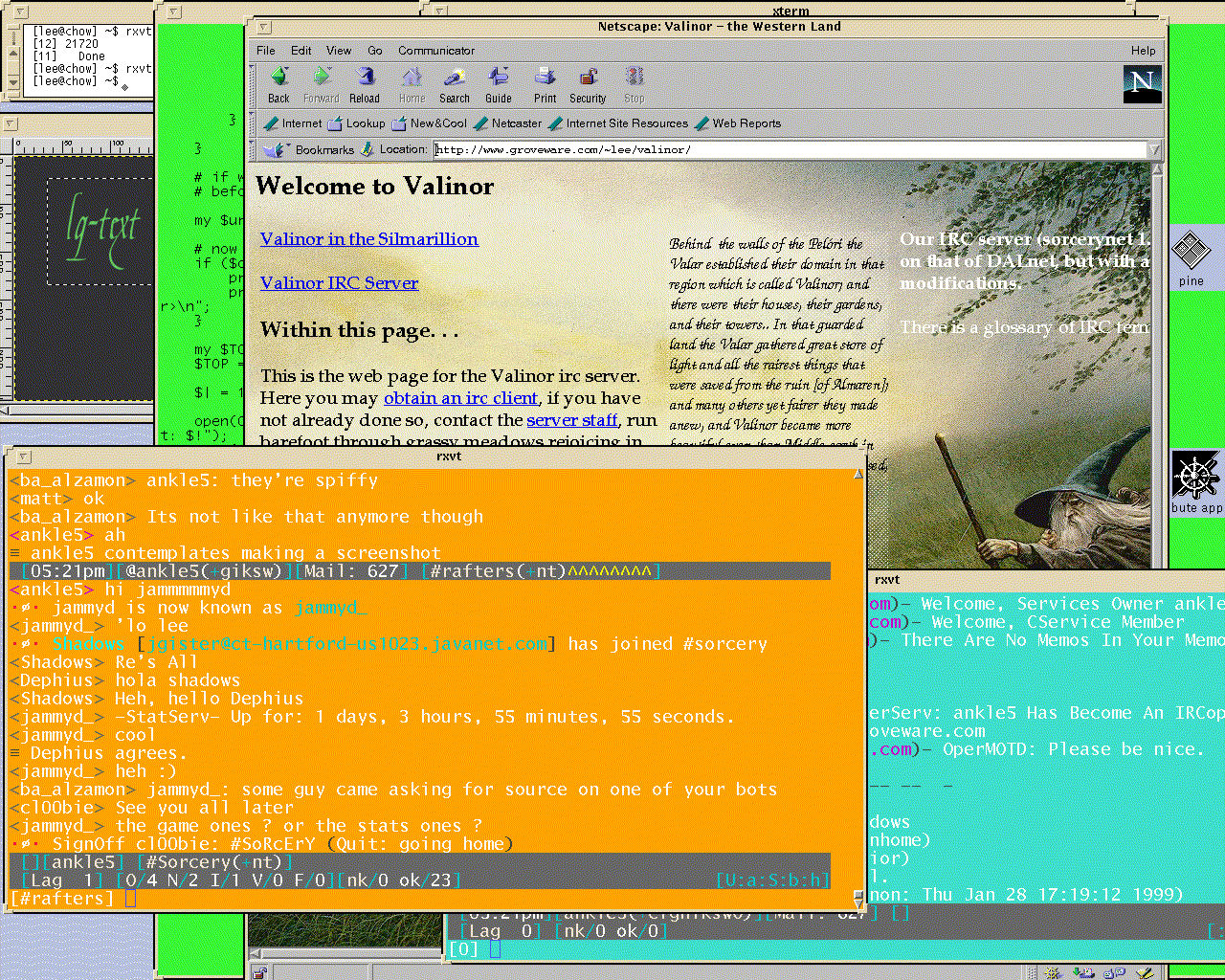Open the View menu in Netscape
This screenshot has height=980, width=1225.
pos(339,51)
